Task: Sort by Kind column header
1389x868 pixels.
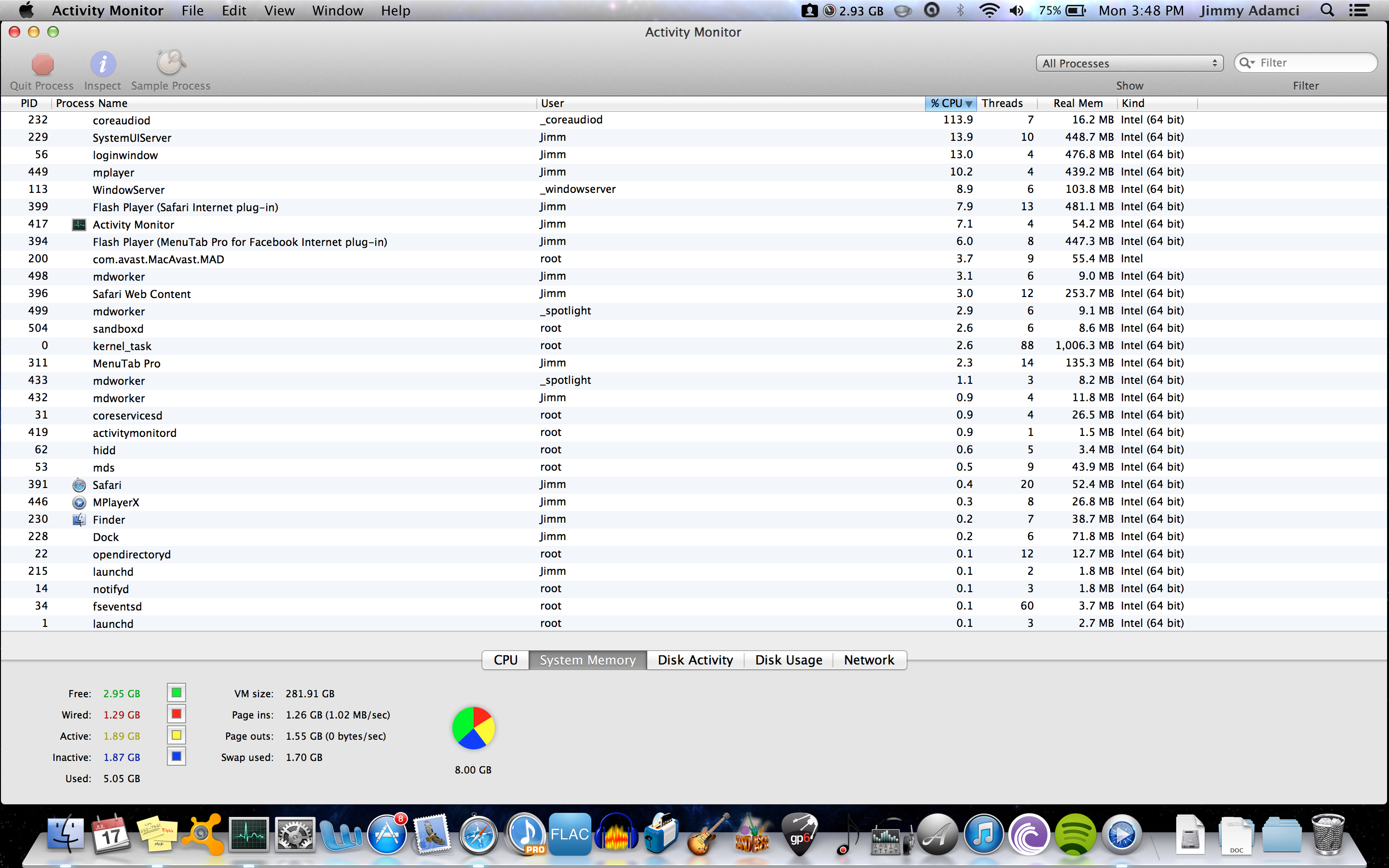Action: coord(1157,103)
